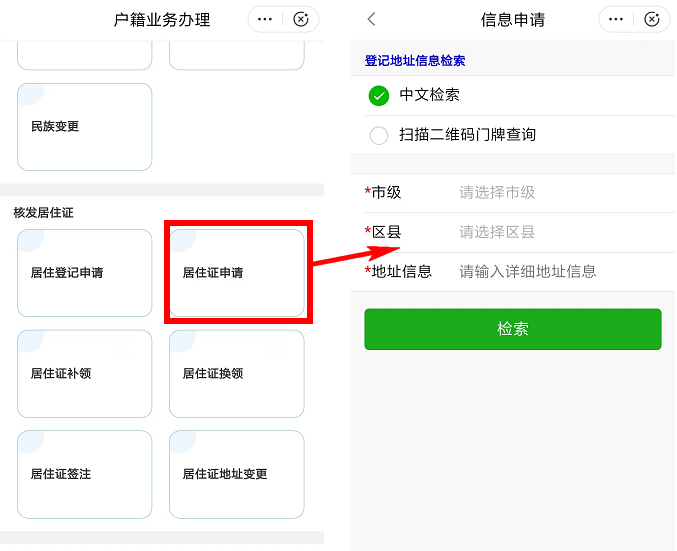
Task: Click the 登记地址信息检索 section heading
Action: 415,61
